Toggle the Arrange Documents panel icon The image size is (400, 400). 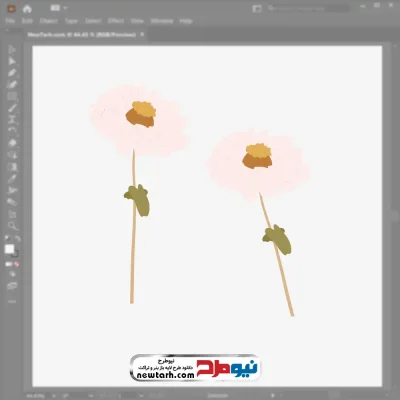(x=257, y=9)
